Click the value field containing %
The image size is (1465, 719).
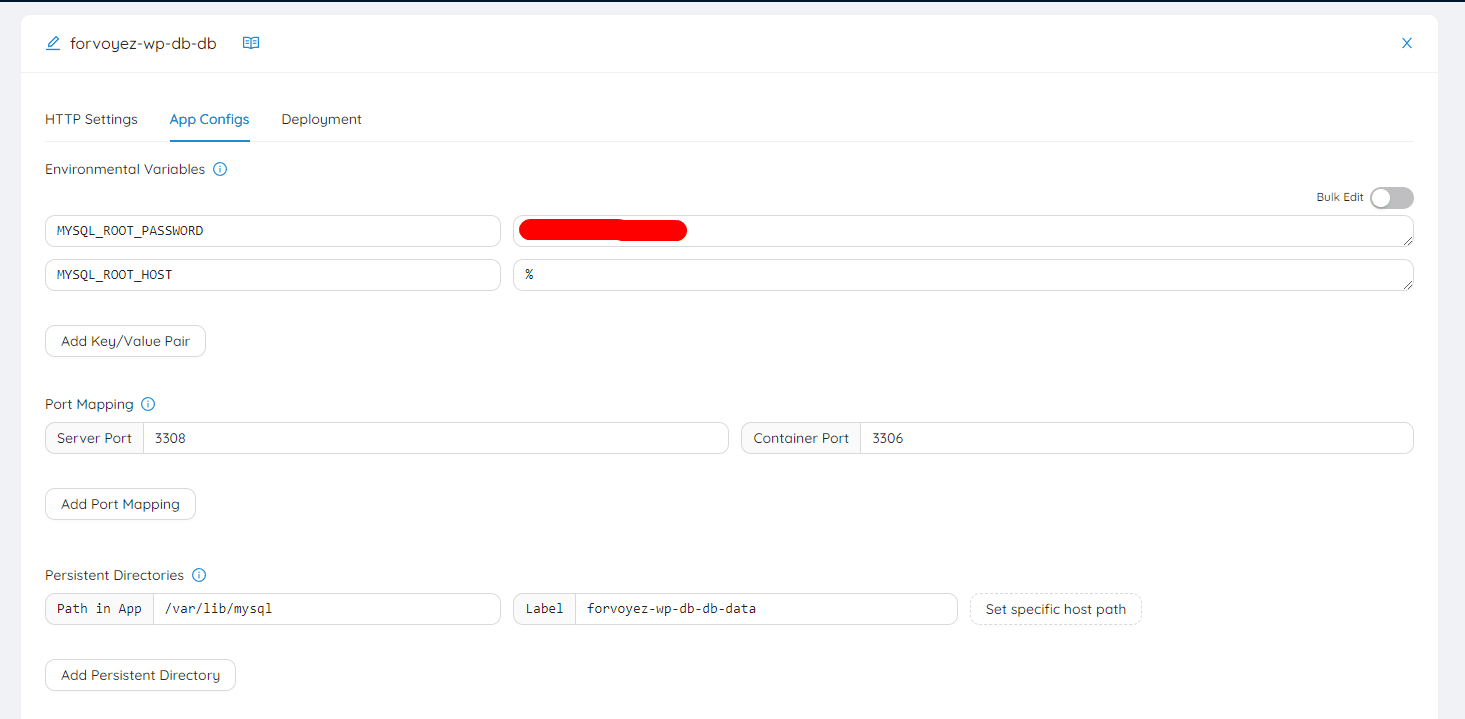click(963, 275)
